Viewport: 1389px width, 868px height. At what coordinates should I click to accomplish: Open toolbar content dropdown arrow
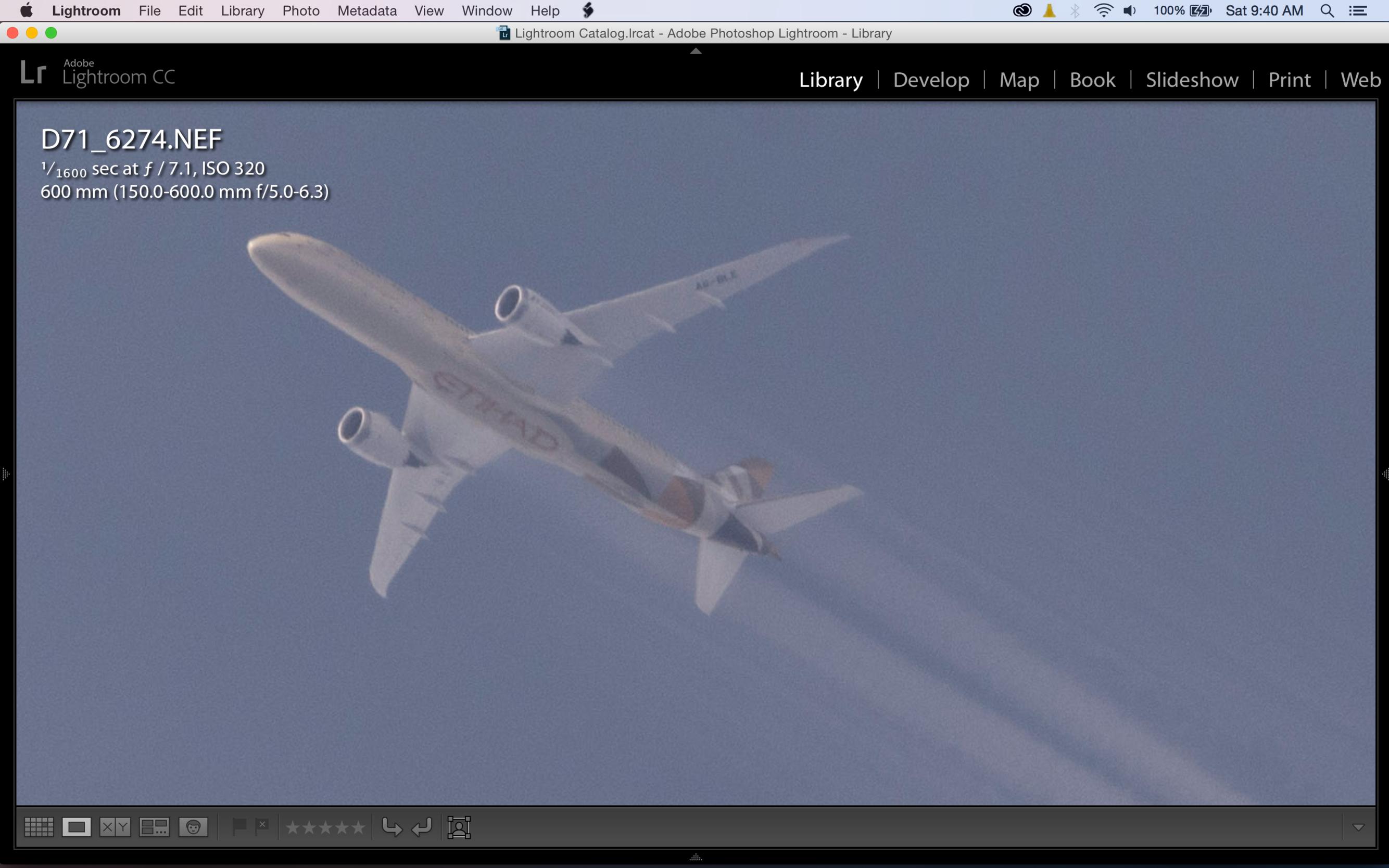click(x=1358, y=827)
